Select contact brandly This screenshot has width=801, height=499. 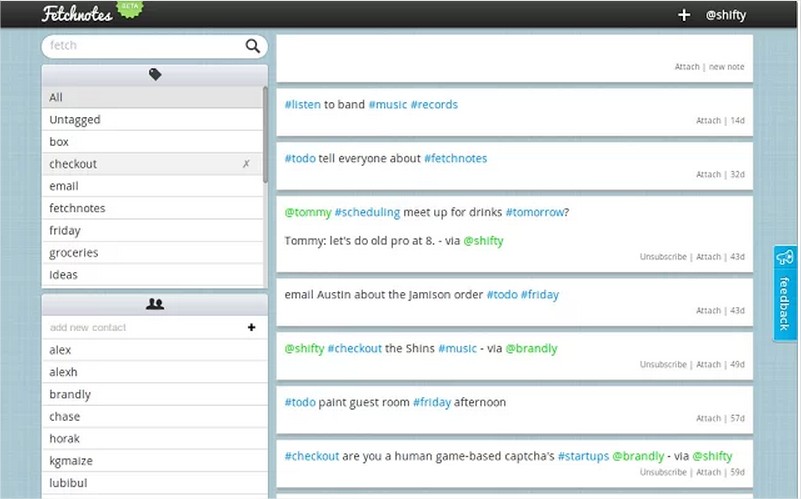154,394
